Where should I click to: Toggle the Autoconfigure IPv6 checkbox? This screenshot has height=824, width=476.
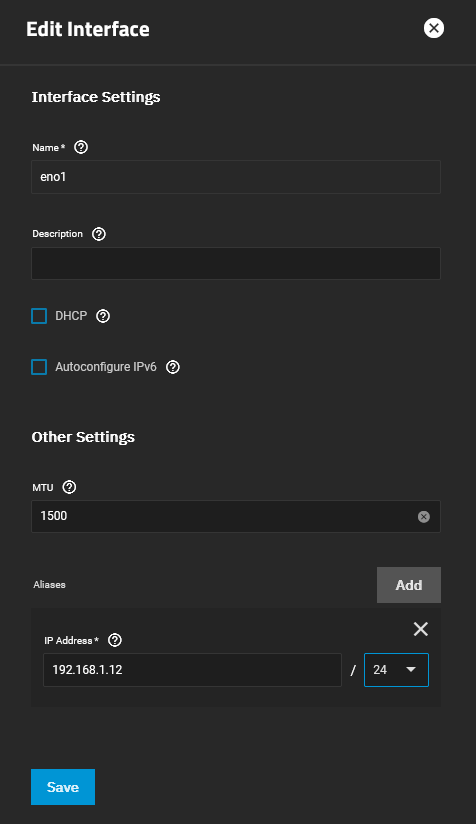click(39, 367)
